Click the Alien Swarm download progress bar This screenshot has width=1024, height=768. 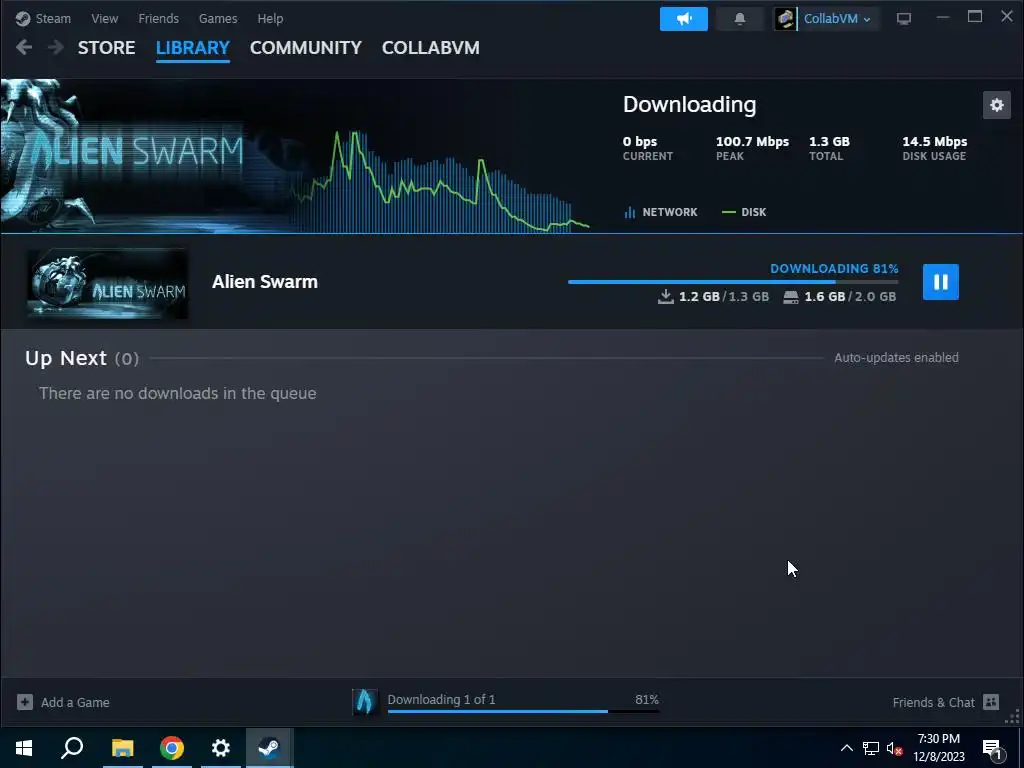733,281
